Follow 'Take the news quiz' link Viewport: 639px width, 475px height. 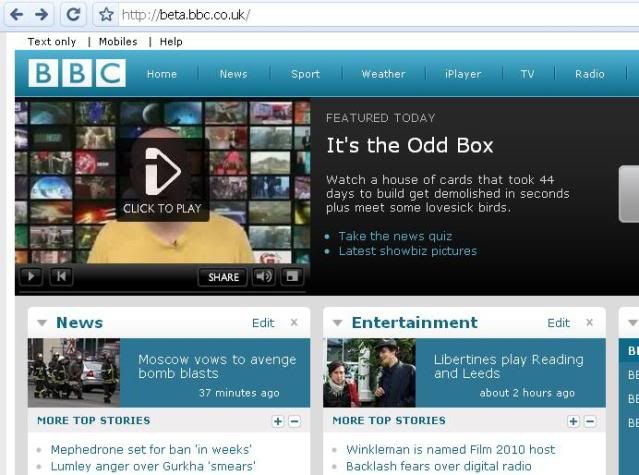395,236
